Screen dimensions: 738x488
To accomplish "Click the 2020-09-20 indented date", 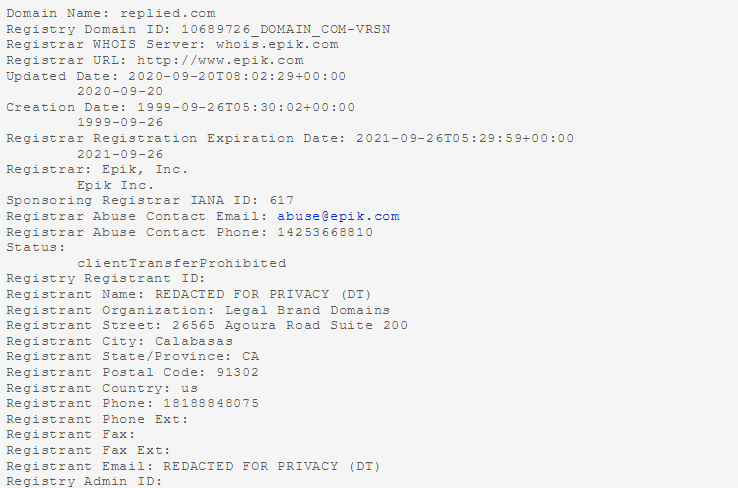I will tap(120, 91).
